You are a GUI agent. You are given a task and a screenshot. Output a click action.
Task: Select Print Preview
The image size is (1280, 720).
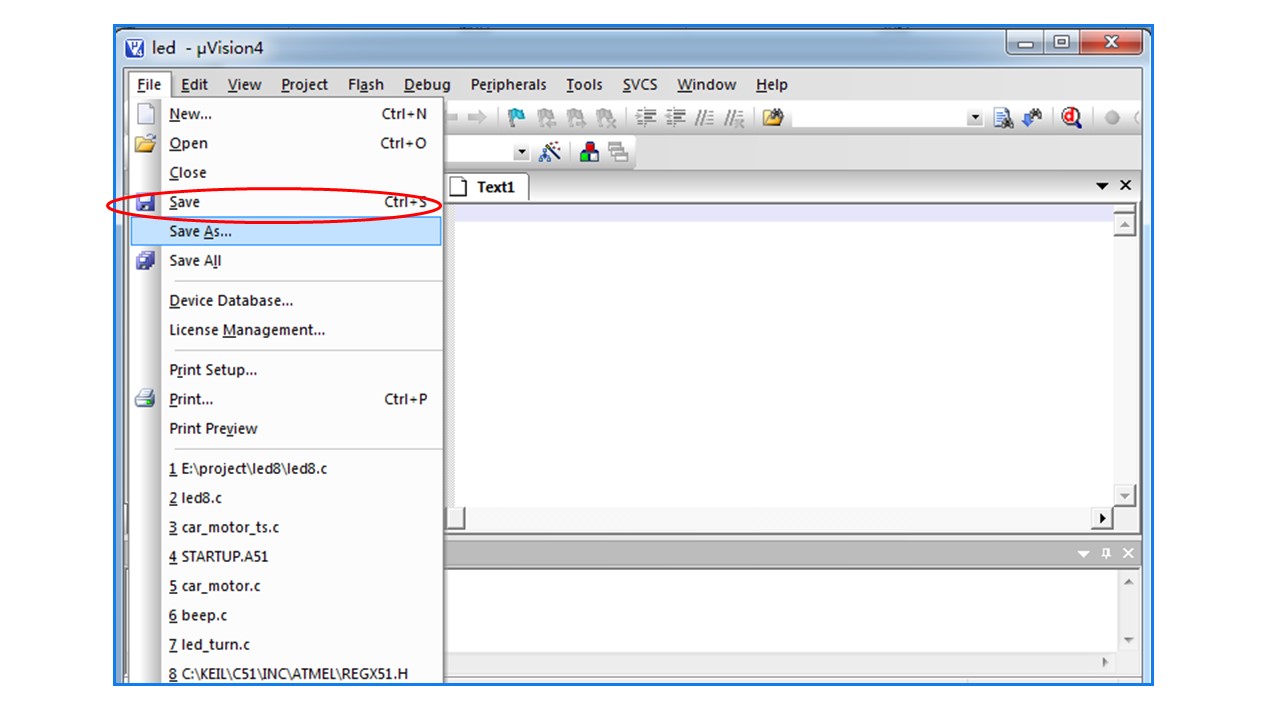tap(286, 428)
